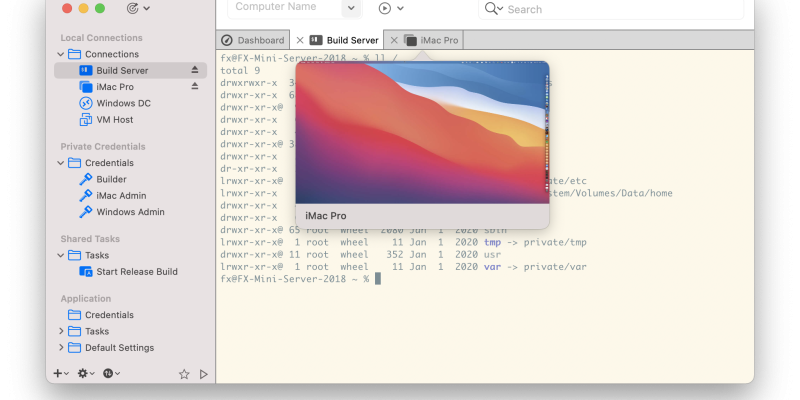Open the gear actions menu in sidebar footer
Image resolution: width=800 pixels, height=400 pixels.
(x=85, y=374)
